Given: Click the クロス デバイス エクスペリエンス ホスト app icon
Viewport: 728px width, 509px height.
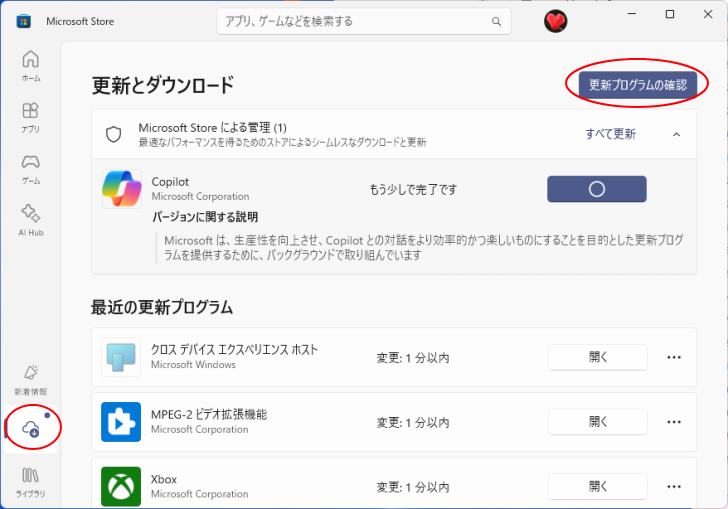Looking at the screenshot, I should (x=121, y=357).
